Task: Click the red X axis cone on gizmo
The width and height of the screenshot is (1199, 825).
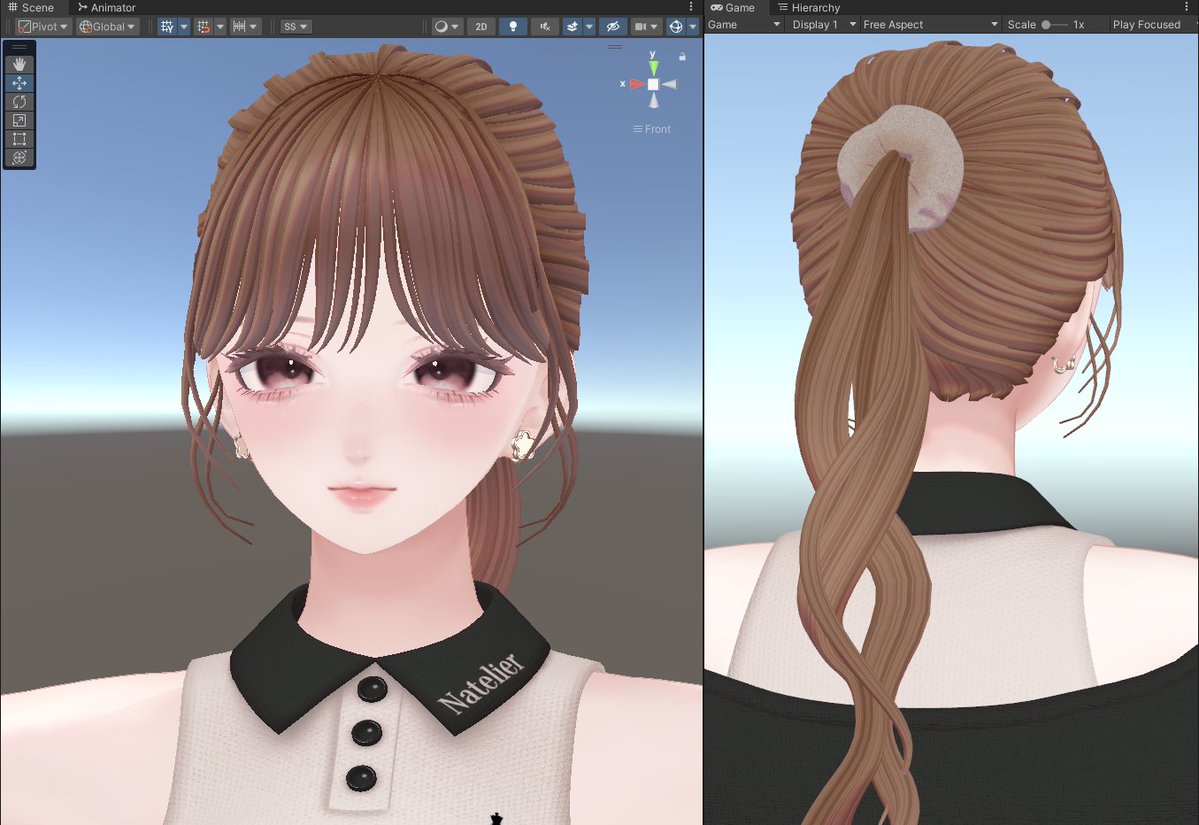Action: pyautogui.click(x=636, y=84)
